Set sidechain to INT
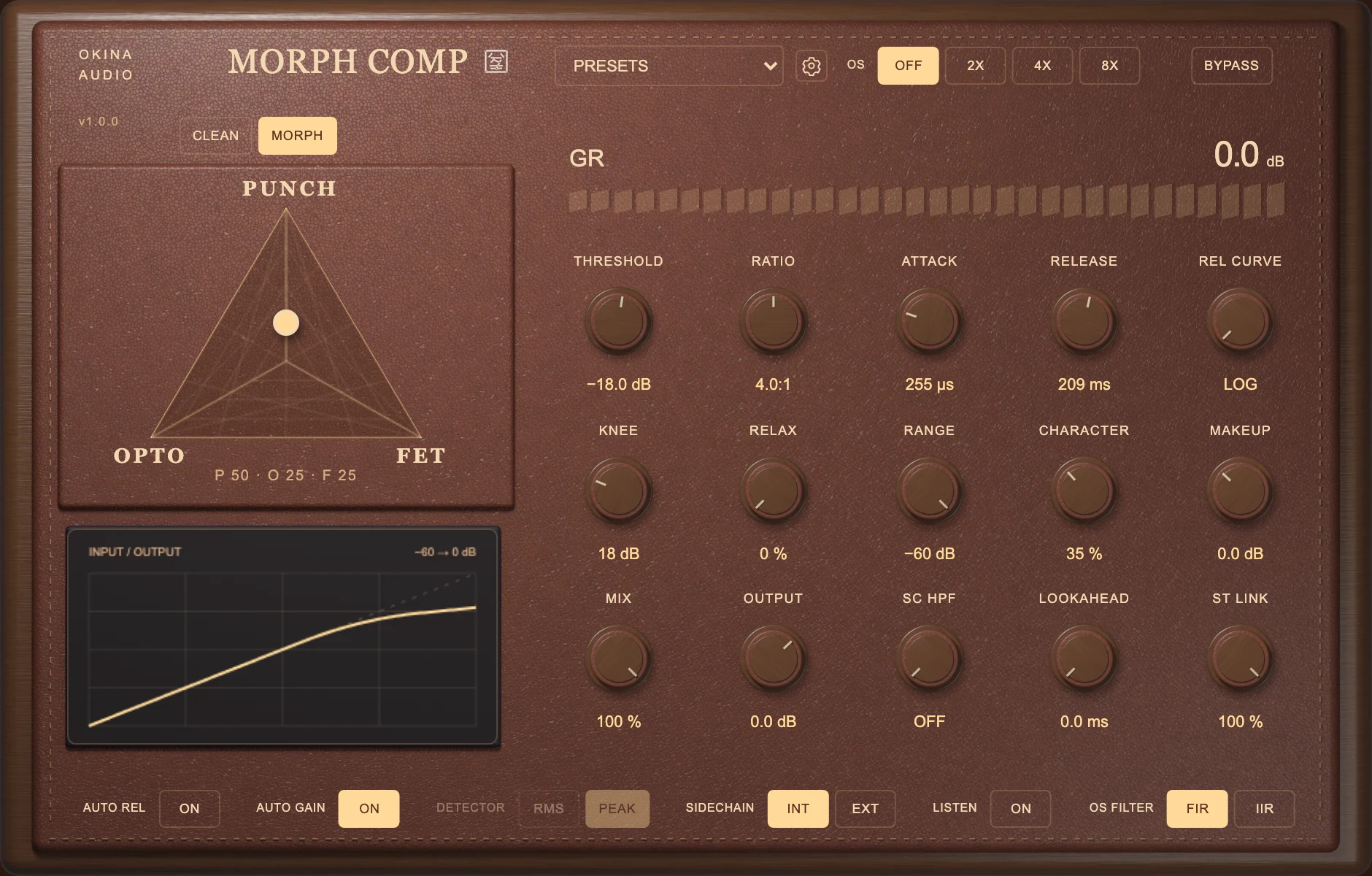 click(798, 809)
